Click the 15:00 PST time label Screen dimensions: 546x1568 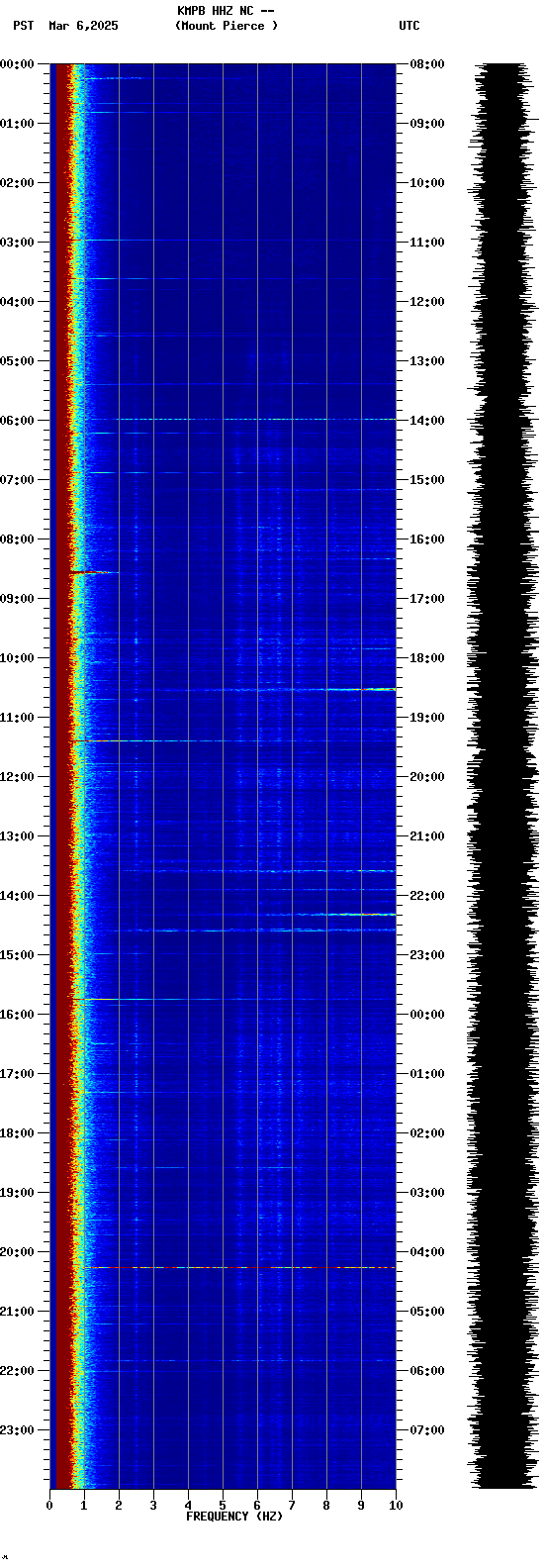(17, 955)
